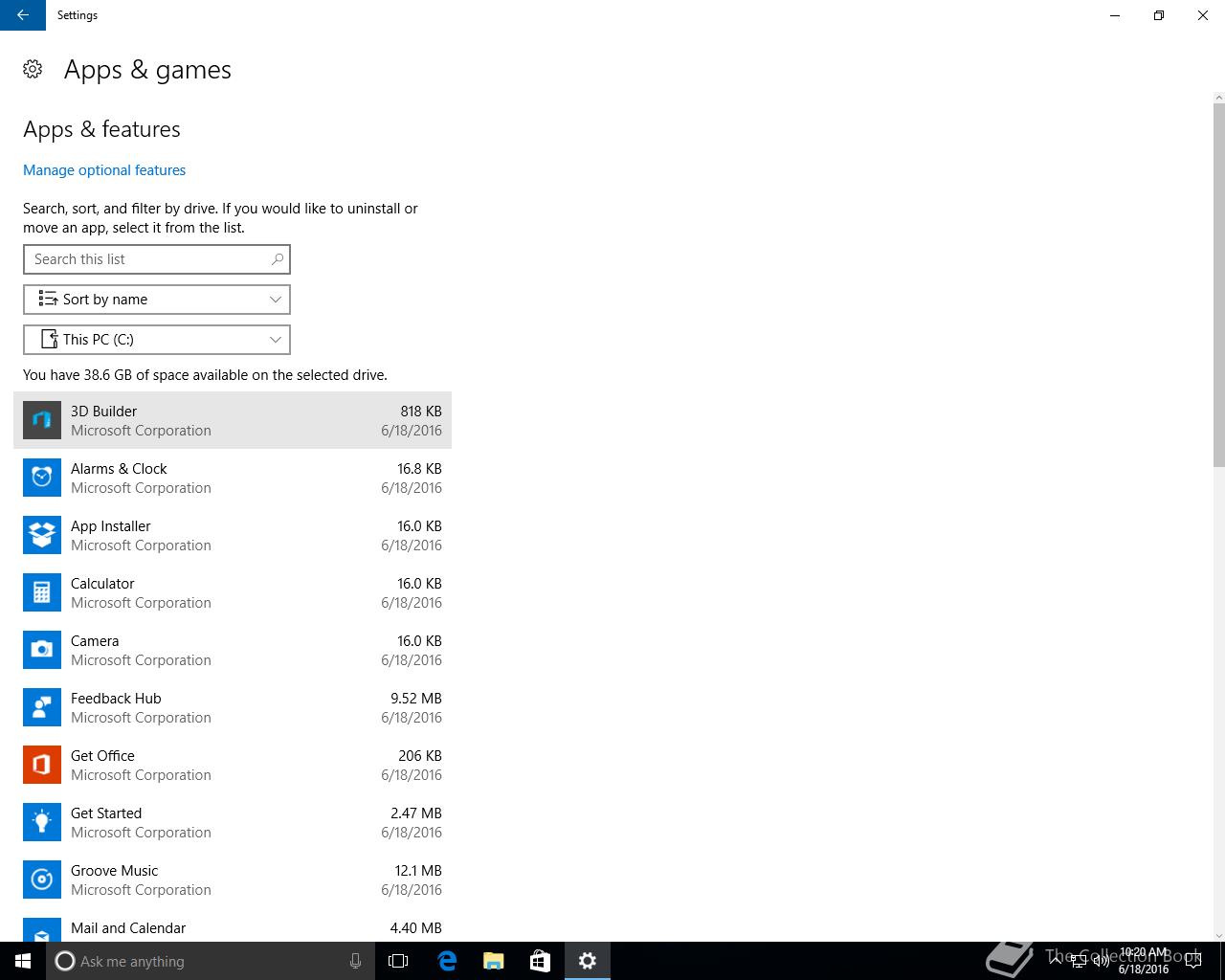Open the Store from the taskbar

pos(540,961)
